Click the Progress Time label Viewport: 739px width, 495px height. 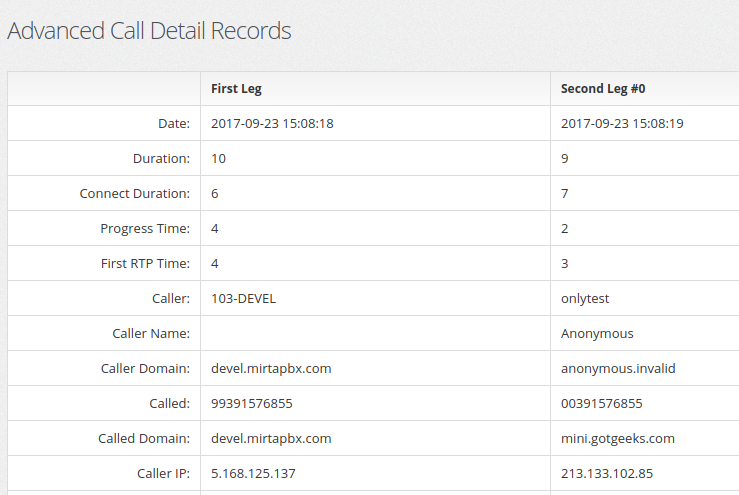[x=145, y=229]
